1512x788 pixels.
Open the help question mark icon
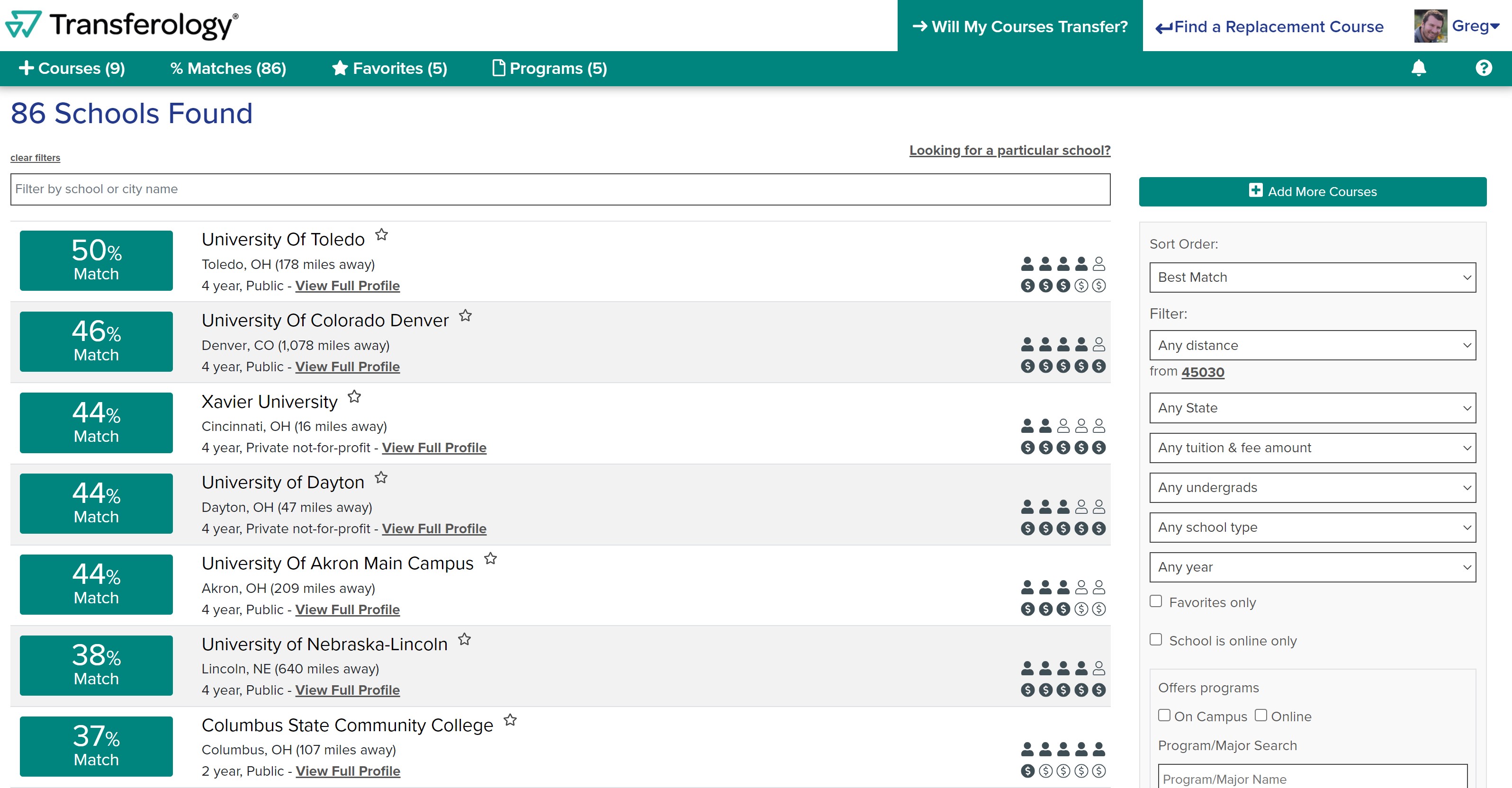click(x=1484, y=68)
